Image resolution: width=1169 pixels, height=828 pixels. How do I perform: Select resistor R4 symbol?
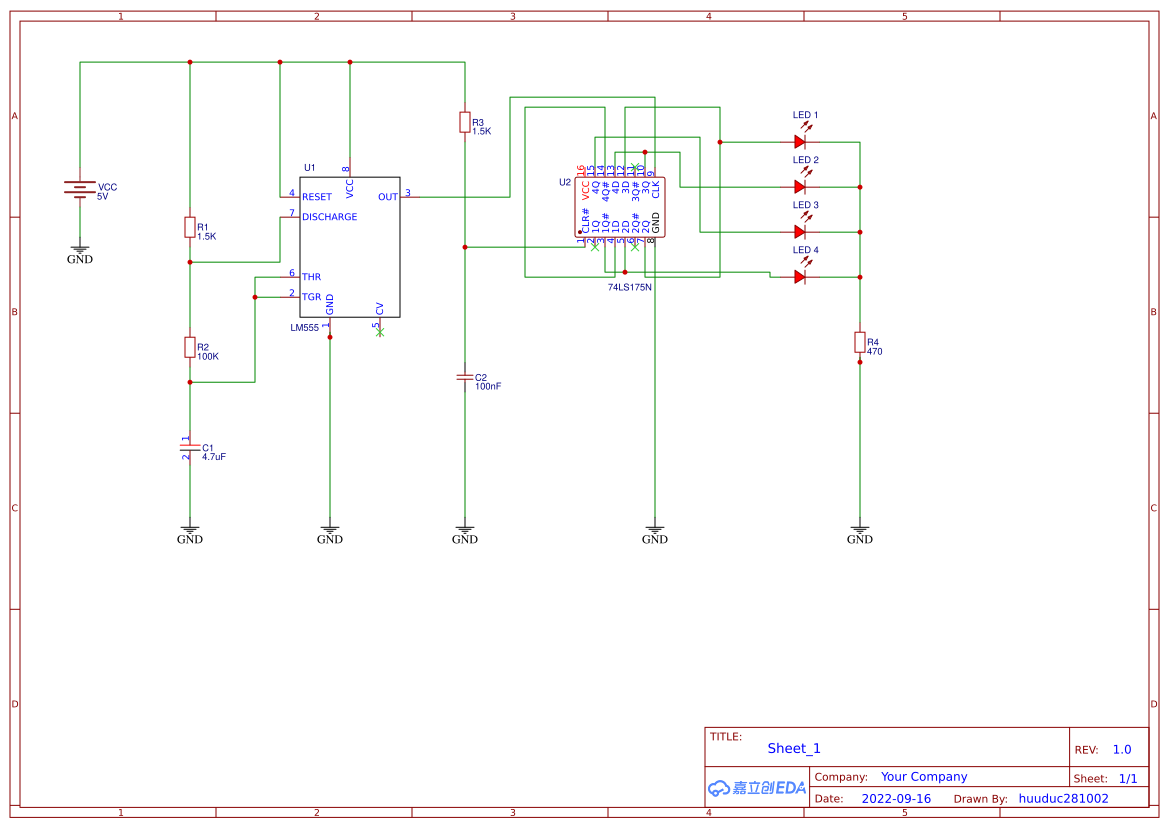860,342
